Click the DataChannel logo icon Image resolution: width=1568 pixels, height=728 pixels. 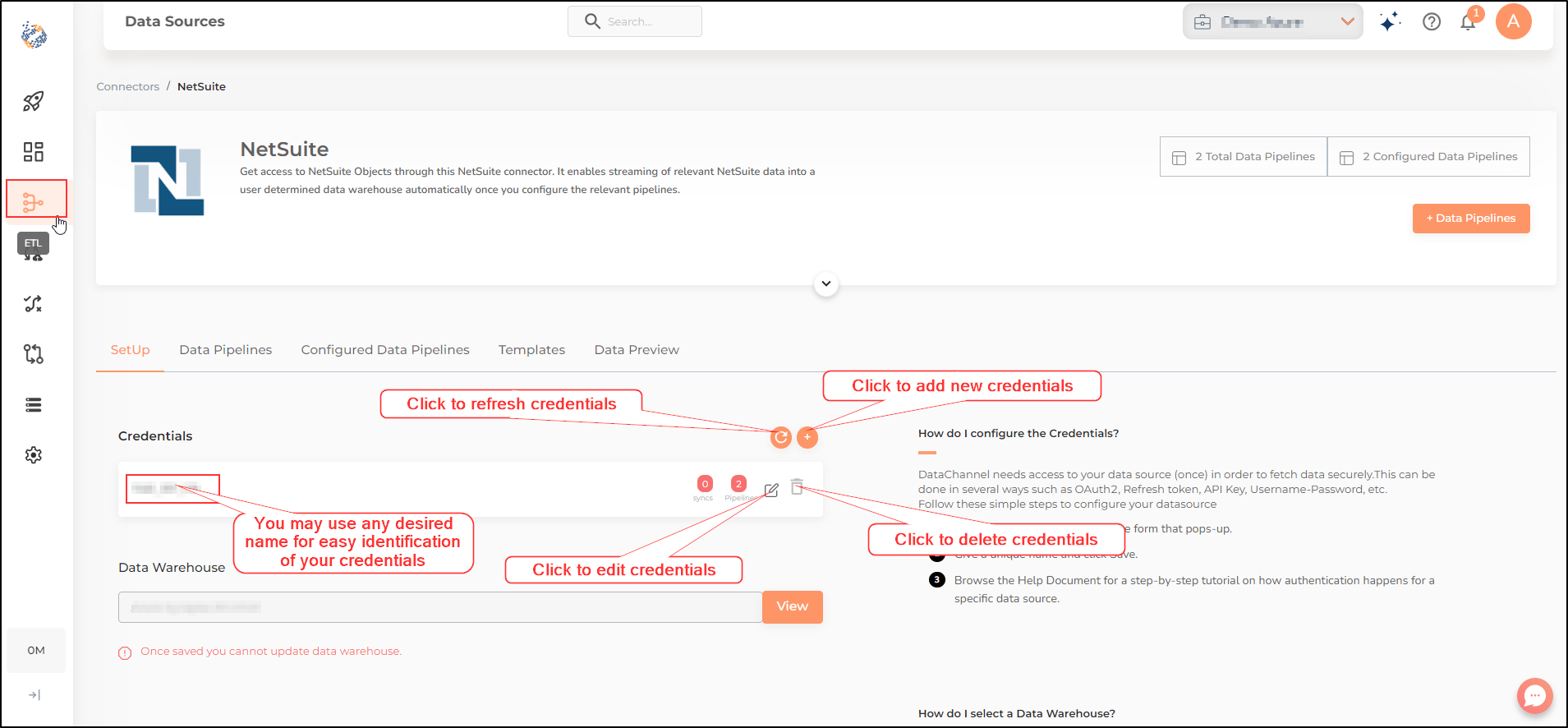click(x=34, y=35)
